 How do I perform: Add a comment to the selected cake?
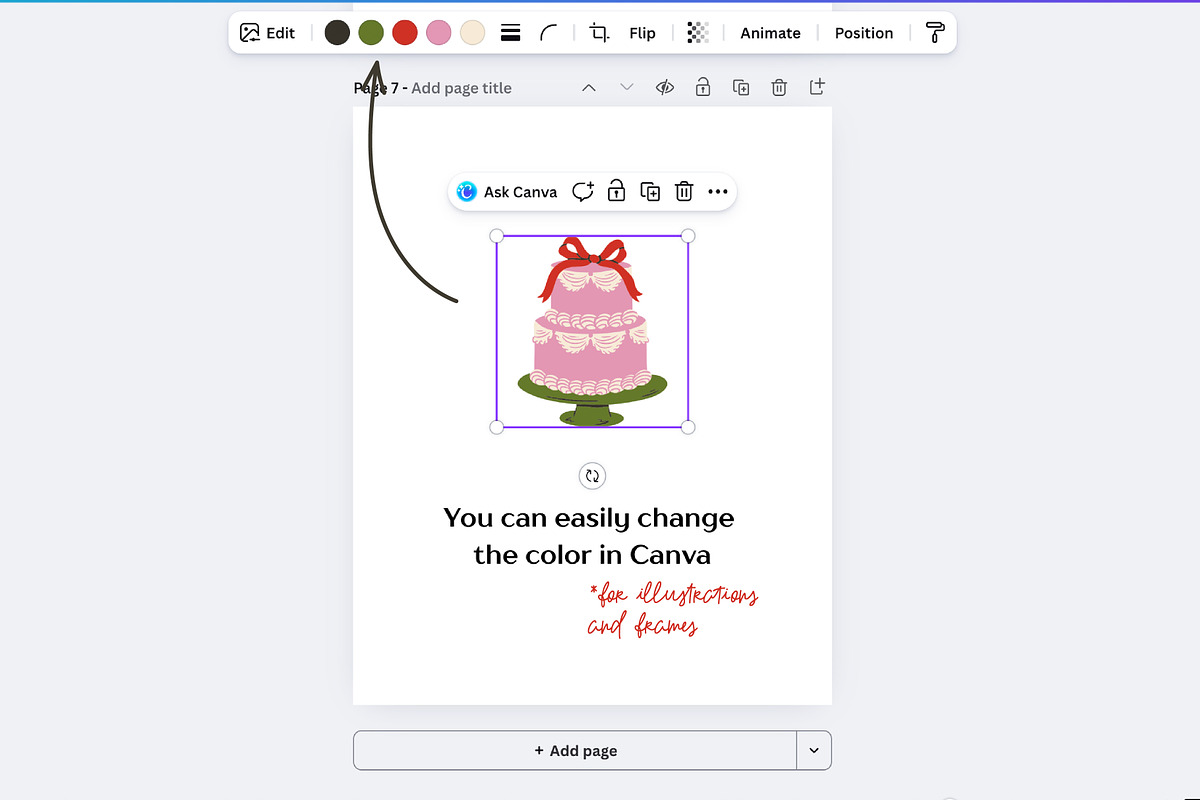coord(583,192)
